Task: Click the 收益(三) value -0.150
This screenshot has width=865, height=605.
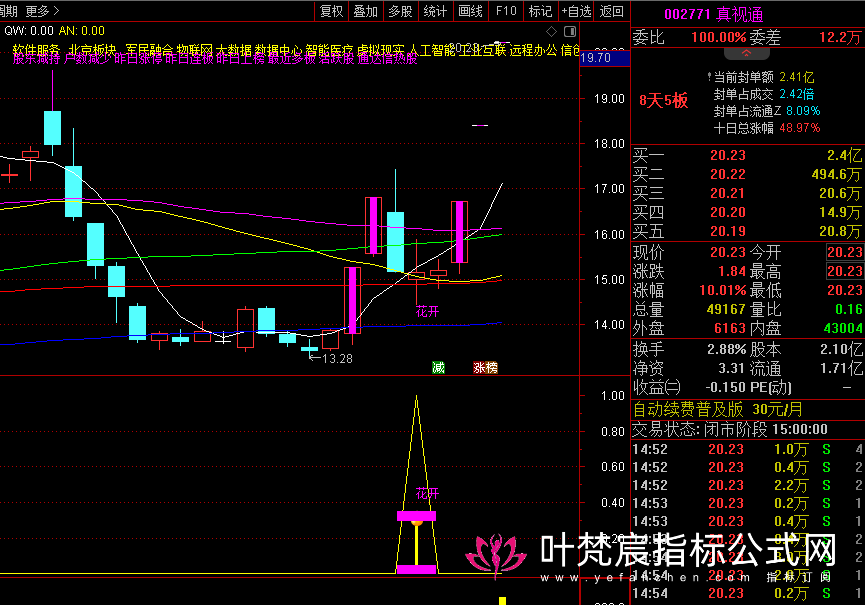Action: [x=725, y=388]
